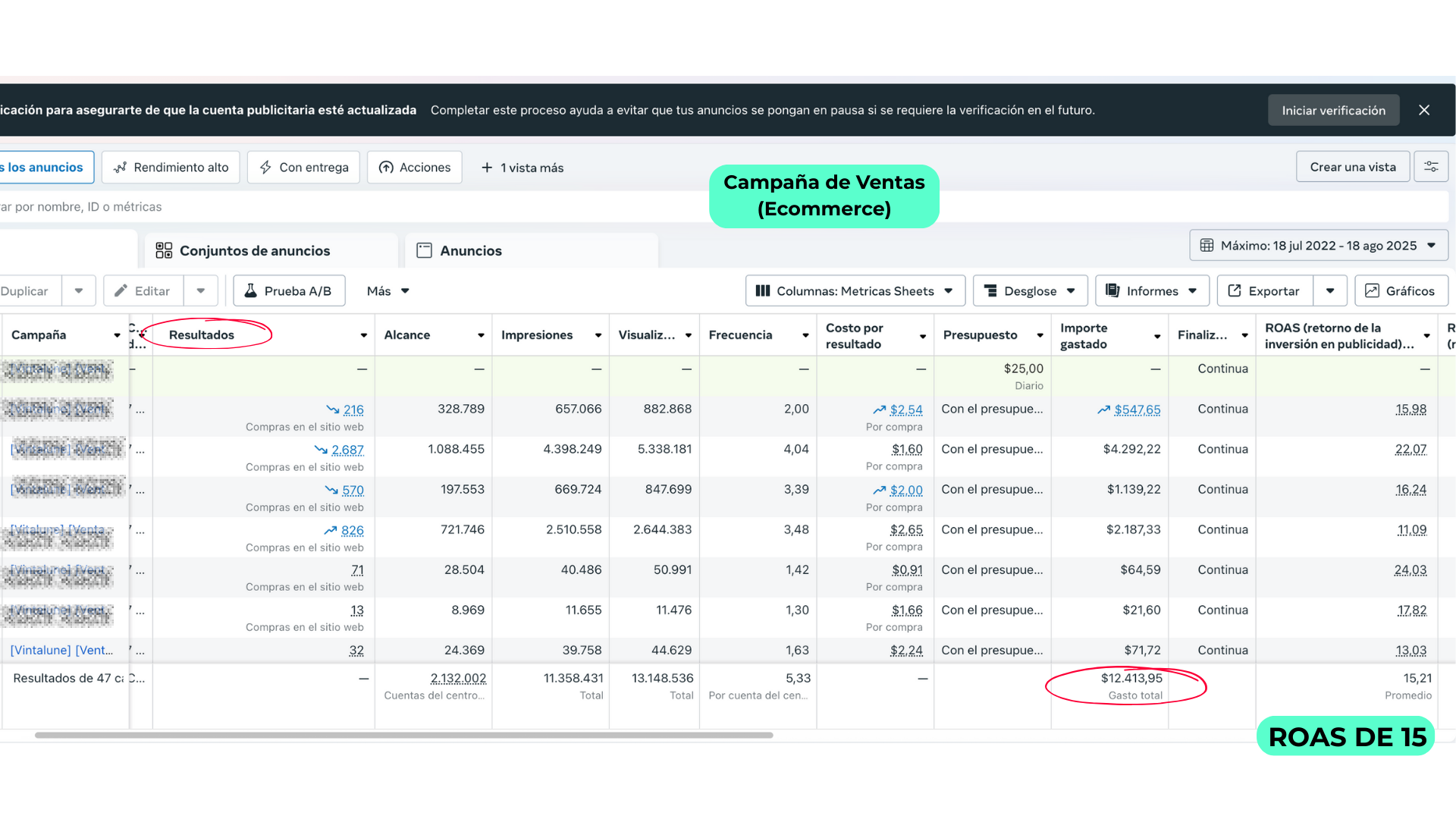Open the 2.687 results link
This screenshot has height=819, width=1456.
(347, 450)
